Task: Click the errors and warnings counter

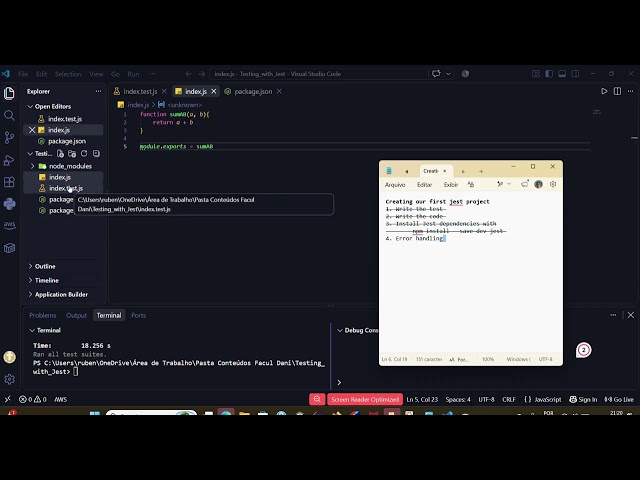Action: 33,400
